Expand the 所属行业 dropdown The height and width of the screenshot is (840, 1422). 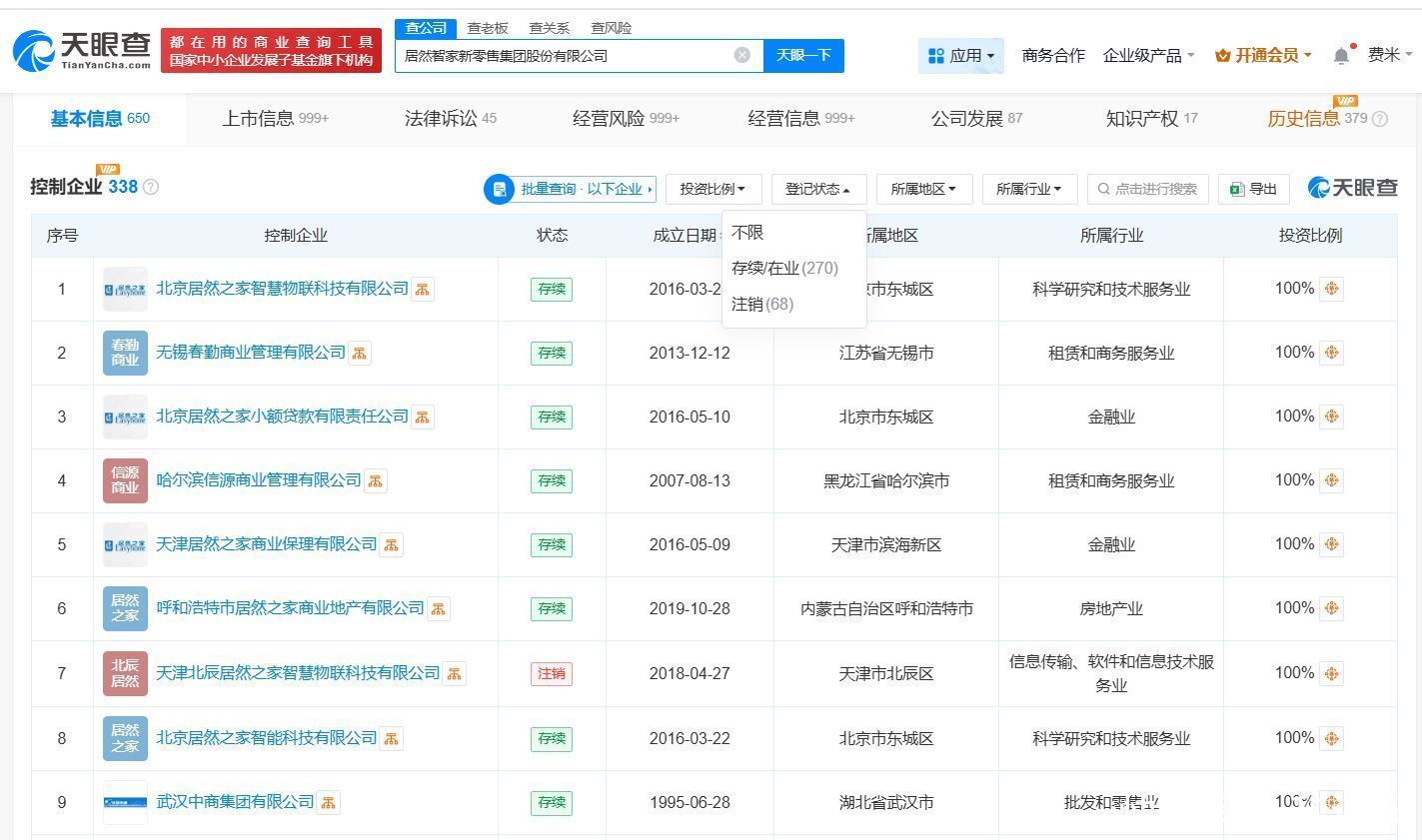(1028, 189)
